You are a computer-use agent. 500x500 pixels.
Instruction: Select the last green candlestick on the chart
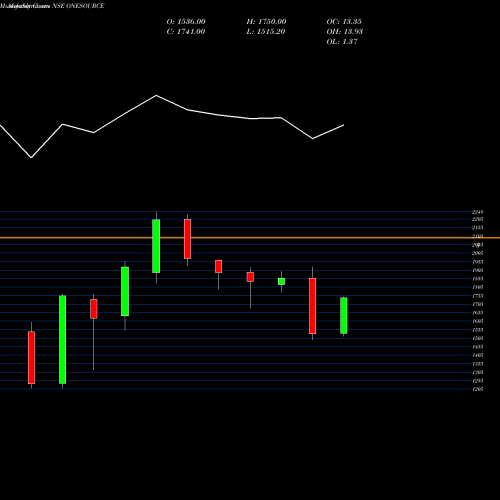coord(344,315)
